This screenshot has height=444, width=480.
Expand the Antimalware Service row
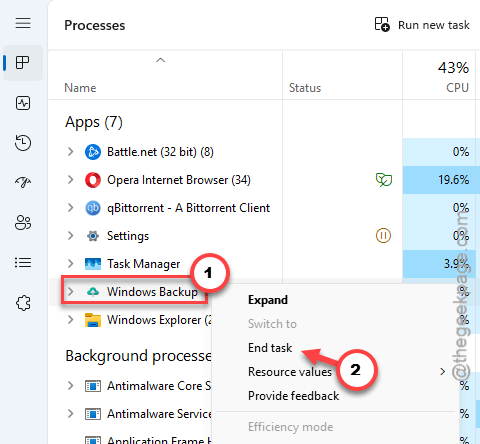[70, 414]
